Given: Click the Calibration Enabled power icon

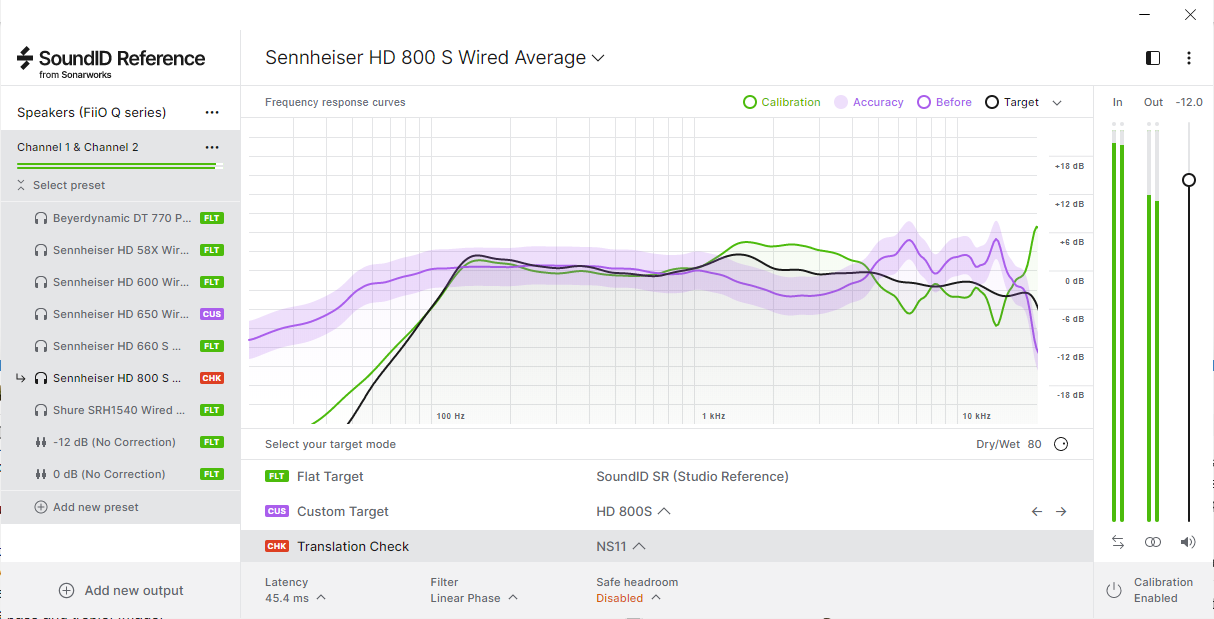Looking at the screenshot, I should click(1114, 590).
